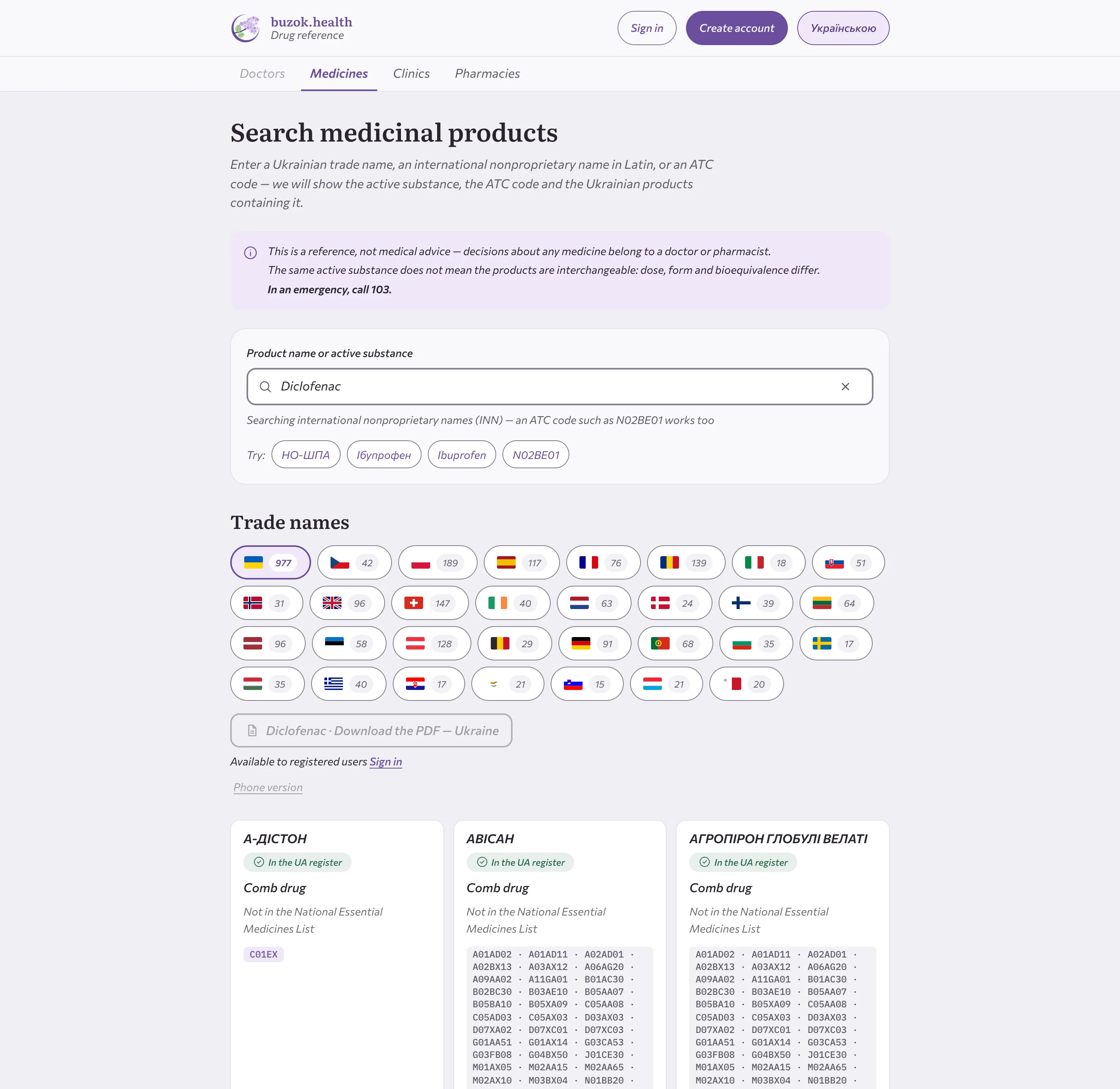Open the Medicines tab

[339, 74]
